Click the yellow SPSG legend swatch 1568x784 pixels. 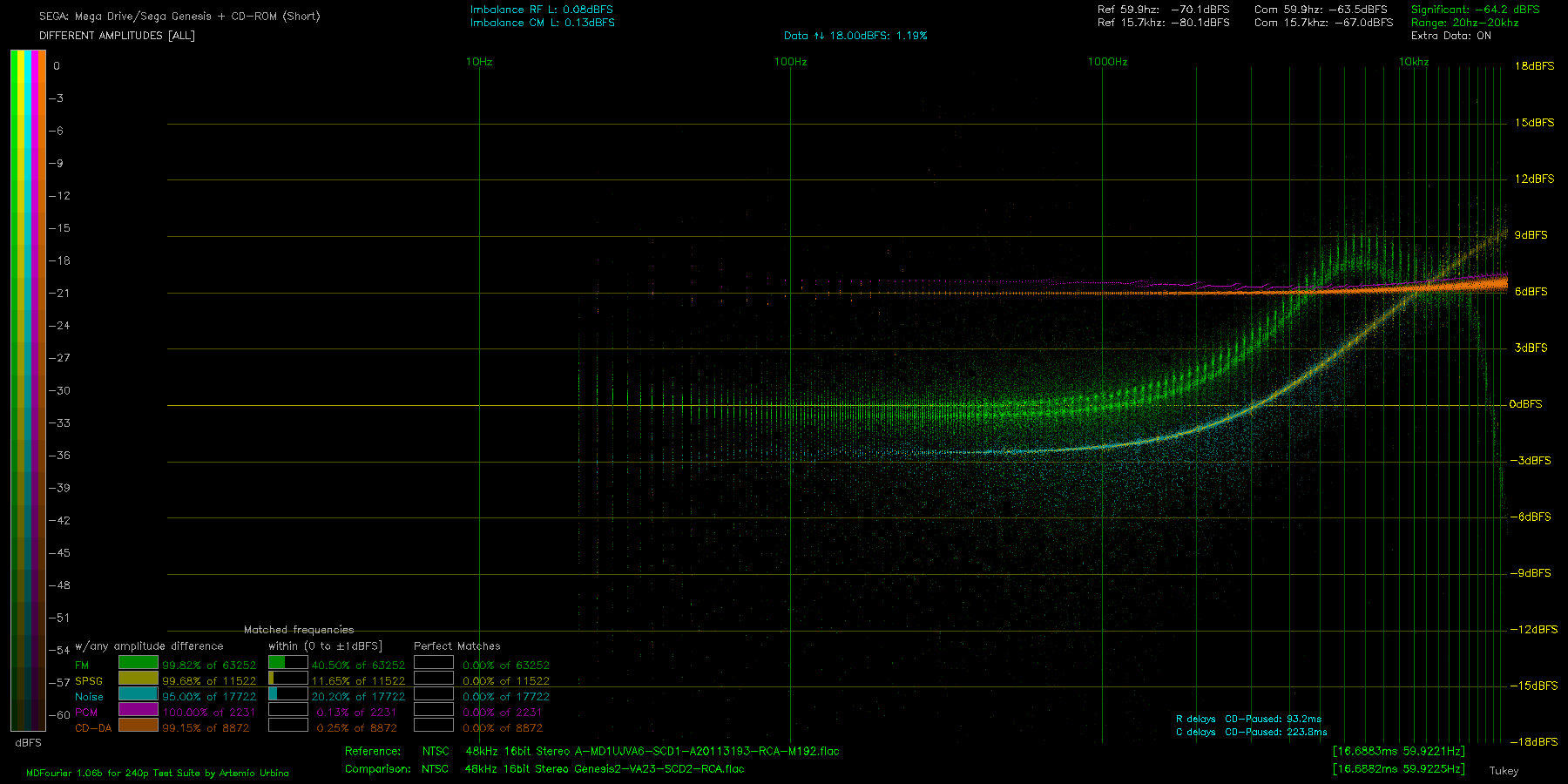pos(139,679)
